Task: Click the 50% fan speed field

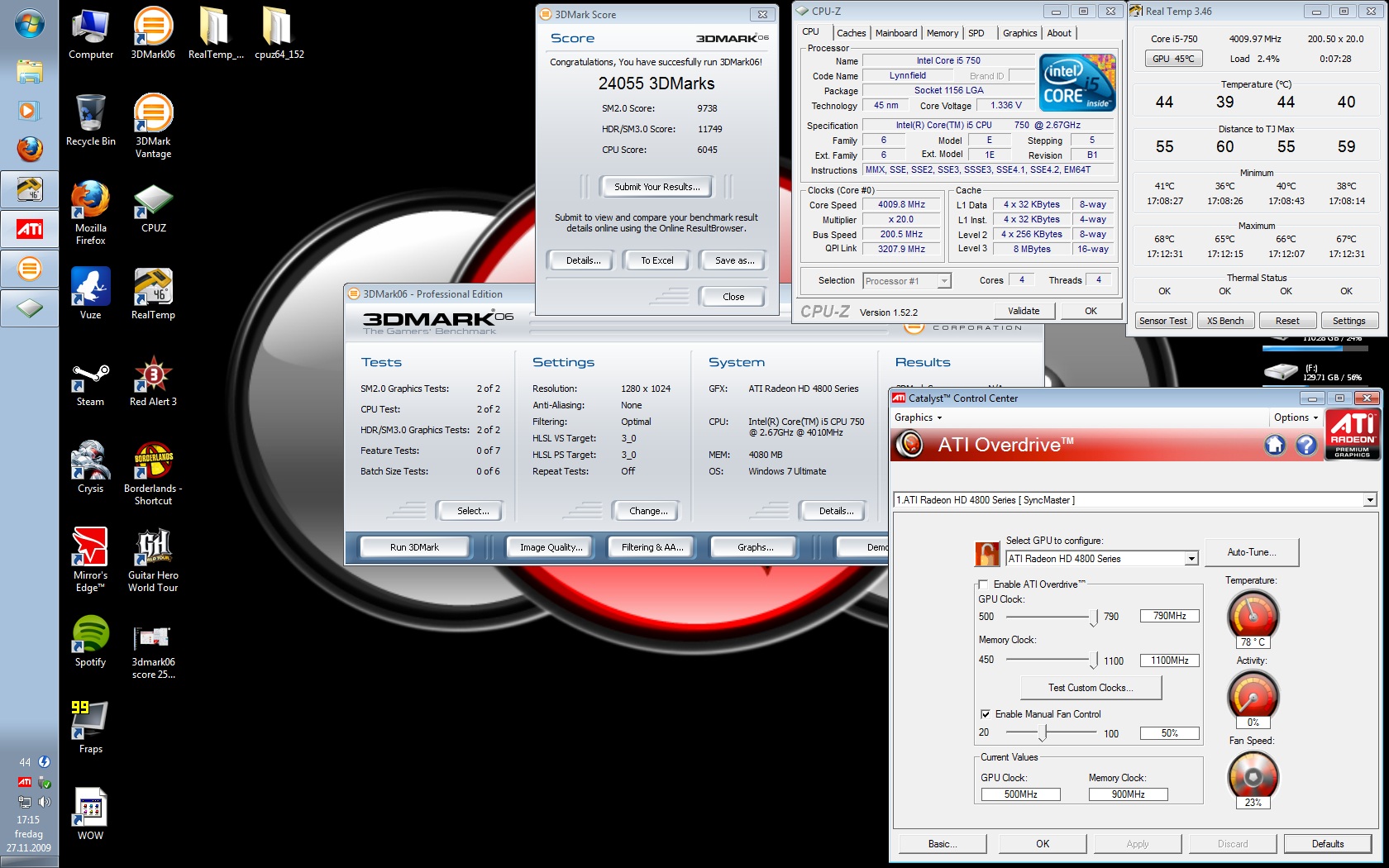Action: (x=1169, y=733)
